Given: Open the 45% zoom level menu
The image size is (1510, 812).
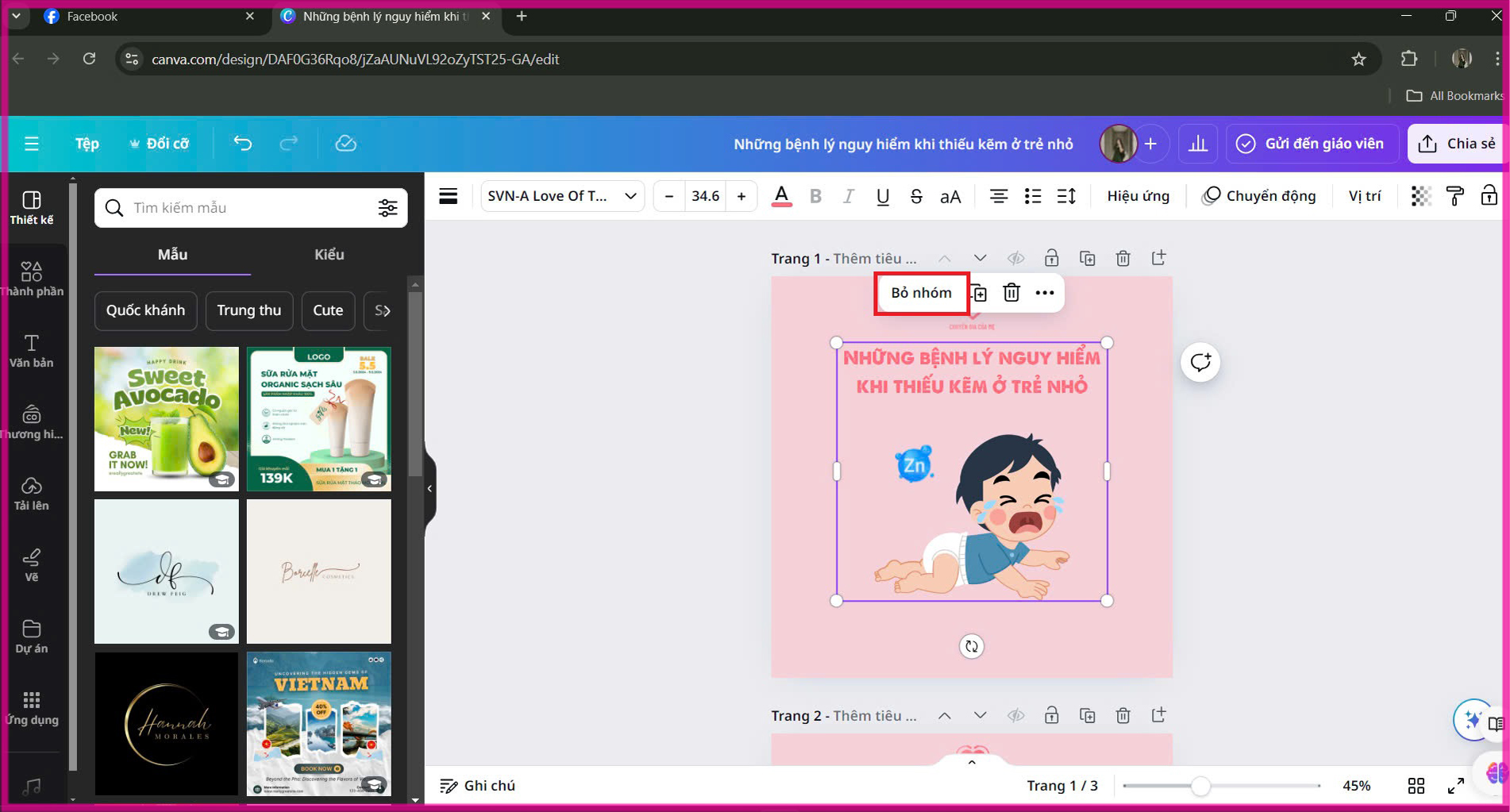Looking at the screenshot, I should 1356,786.
